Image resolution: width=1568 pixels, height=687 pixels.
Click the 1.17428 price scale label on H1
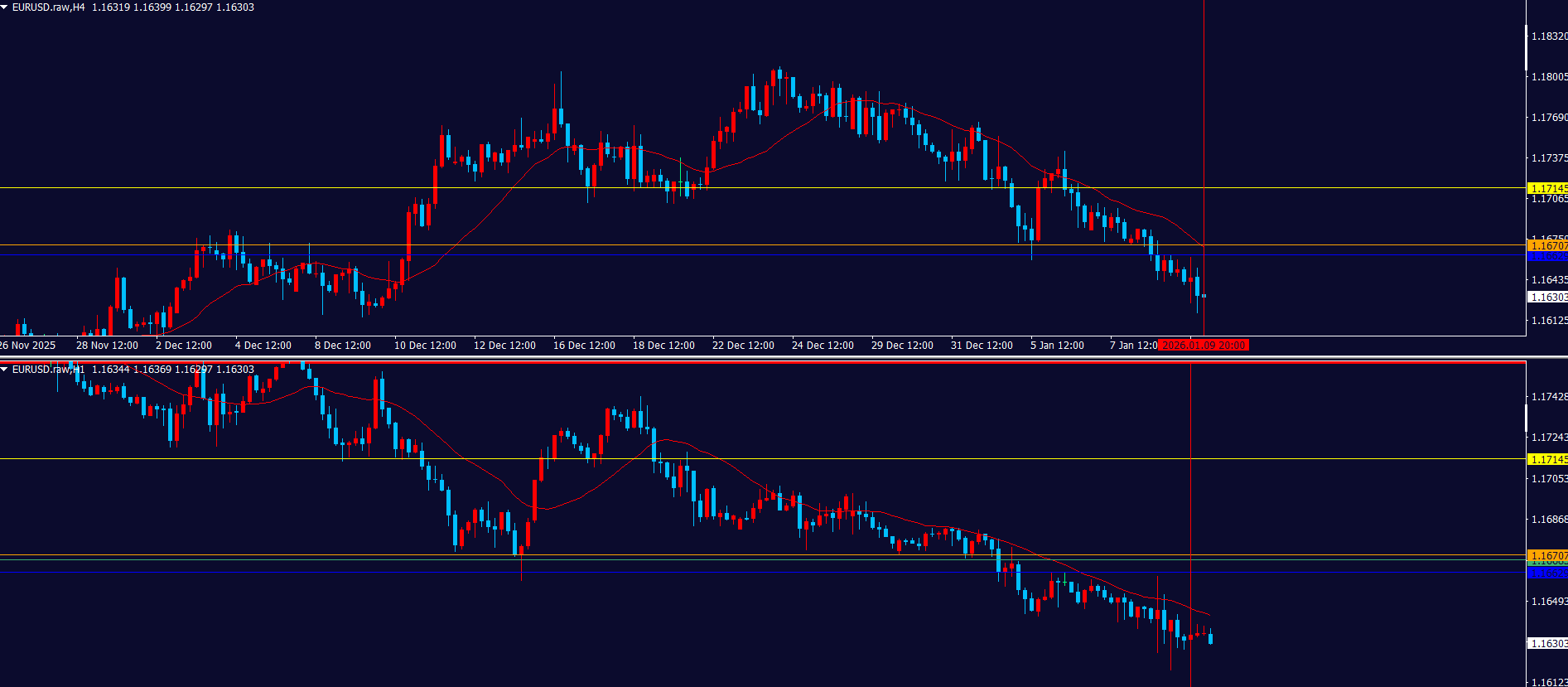(1548, 398)
